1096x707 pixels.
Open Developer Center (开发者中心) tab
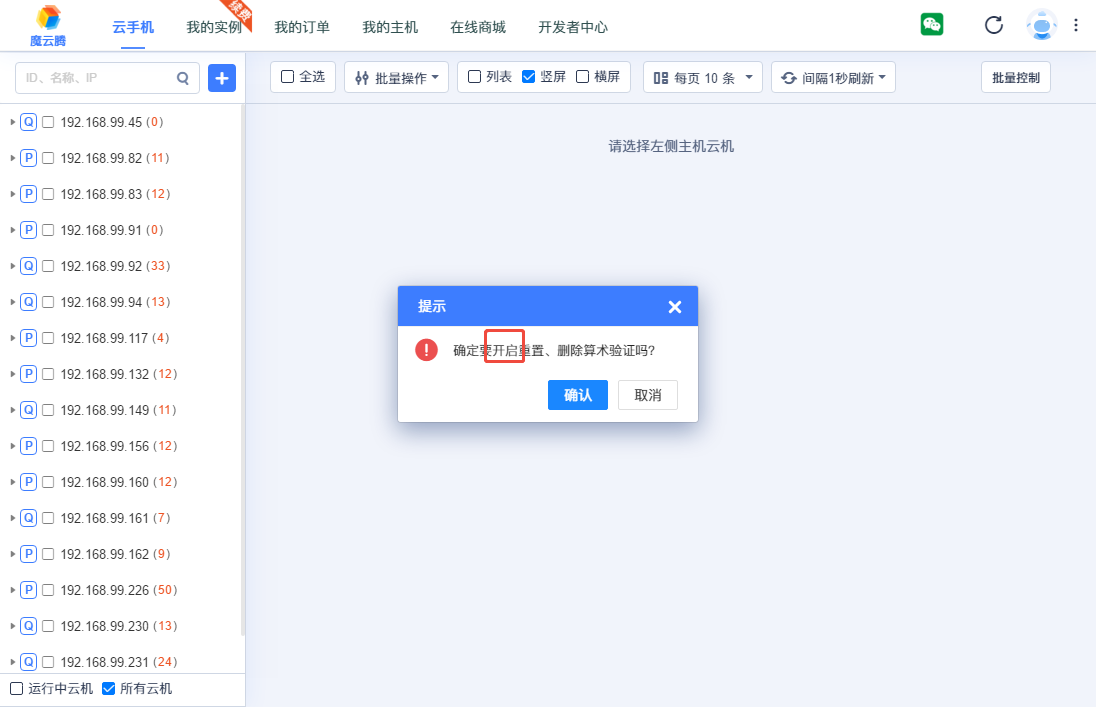coord(572,27)
